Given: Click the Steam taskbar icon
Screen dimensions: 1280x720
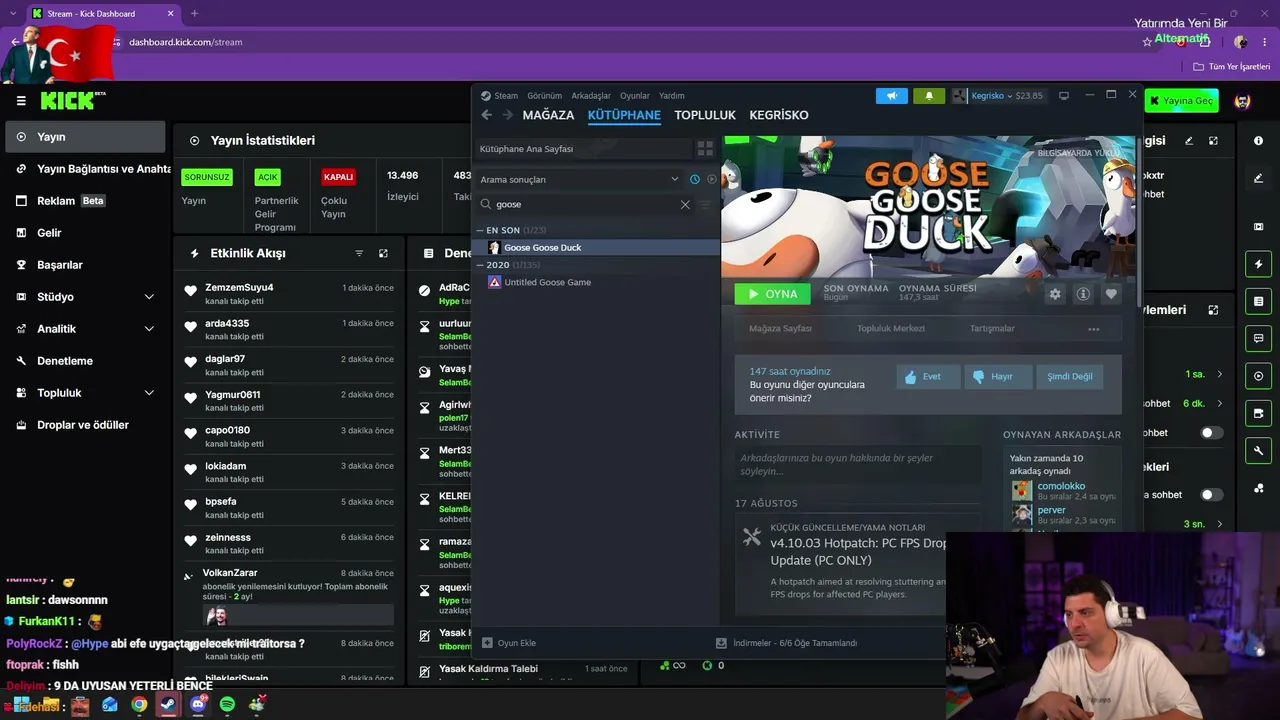Looking at the screenshot, I should click(168, 704).
